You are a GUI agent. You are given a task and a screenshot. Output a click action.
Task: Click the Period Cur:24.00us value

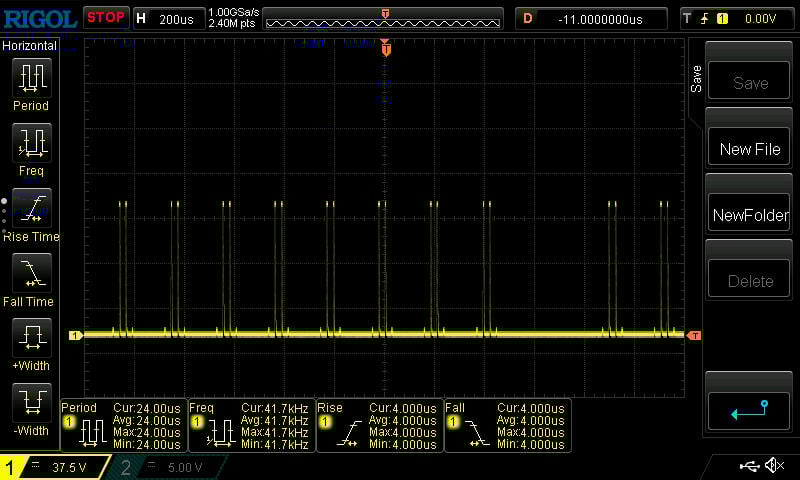[x=147, y=409]
